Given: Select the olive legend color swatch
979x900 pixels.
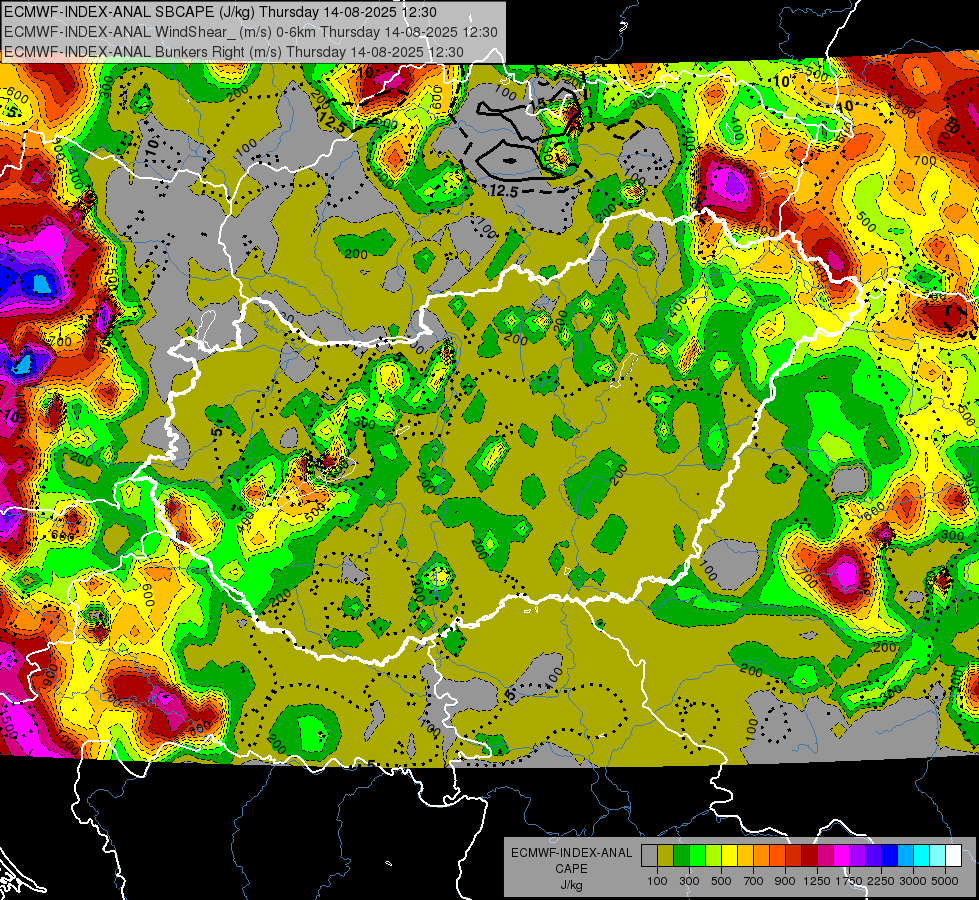Looking at the screenshot, I should point(666,856).
